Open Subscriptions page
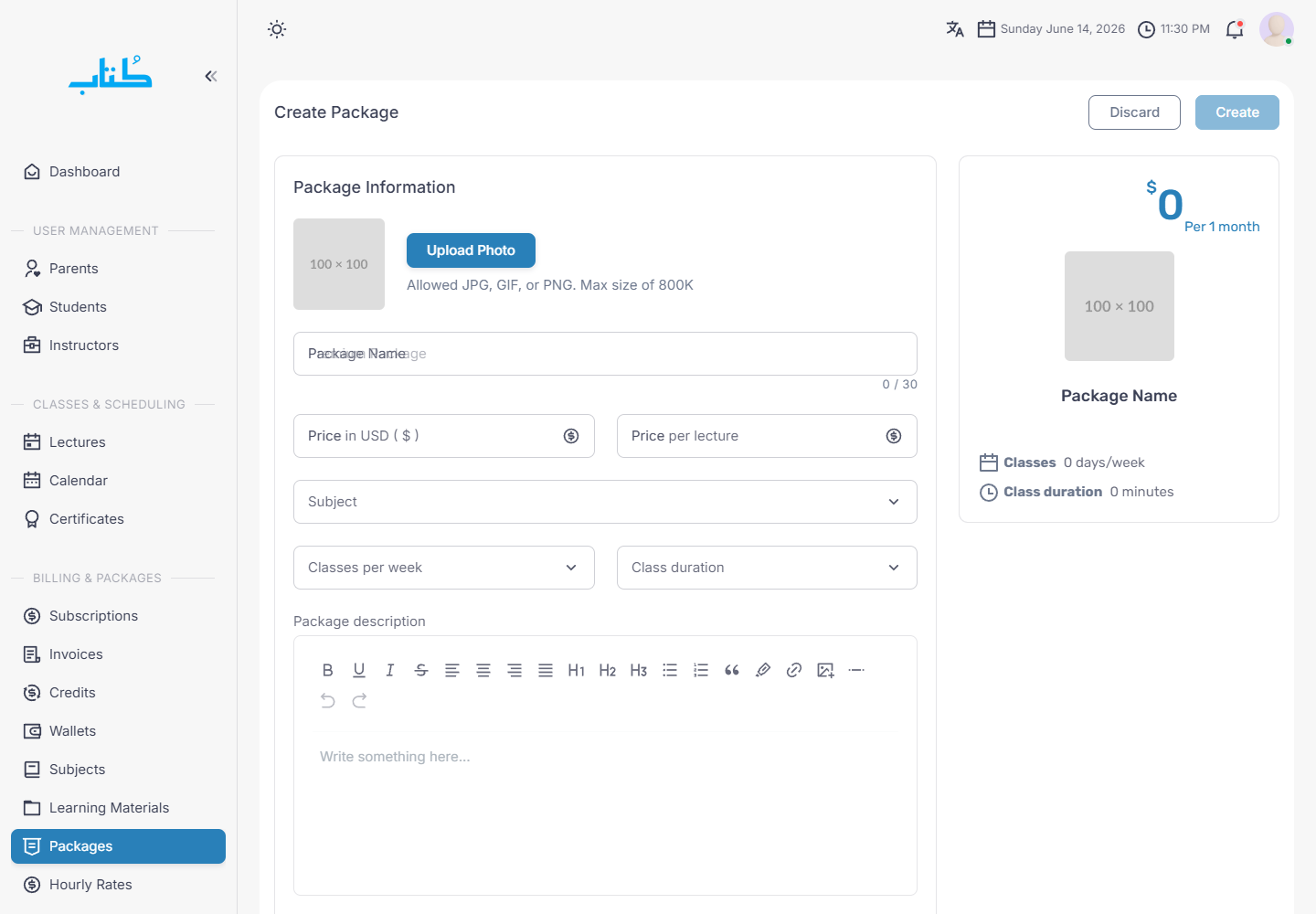The height and width of the screenshot is (914, 1316). click(118, 616)
